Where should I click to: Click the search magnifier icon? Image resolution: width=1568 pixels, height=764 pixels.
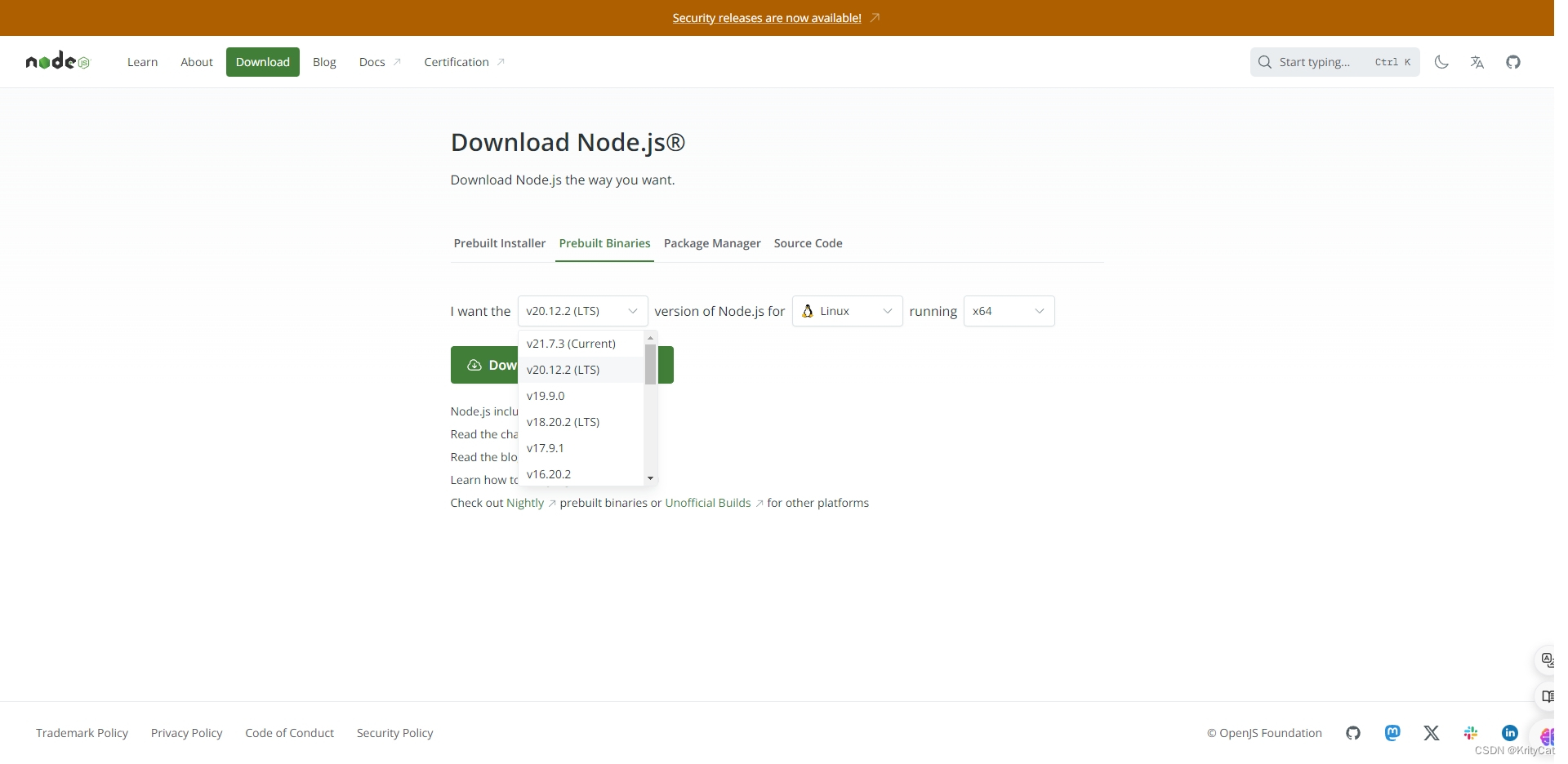tap(1265, 62)
